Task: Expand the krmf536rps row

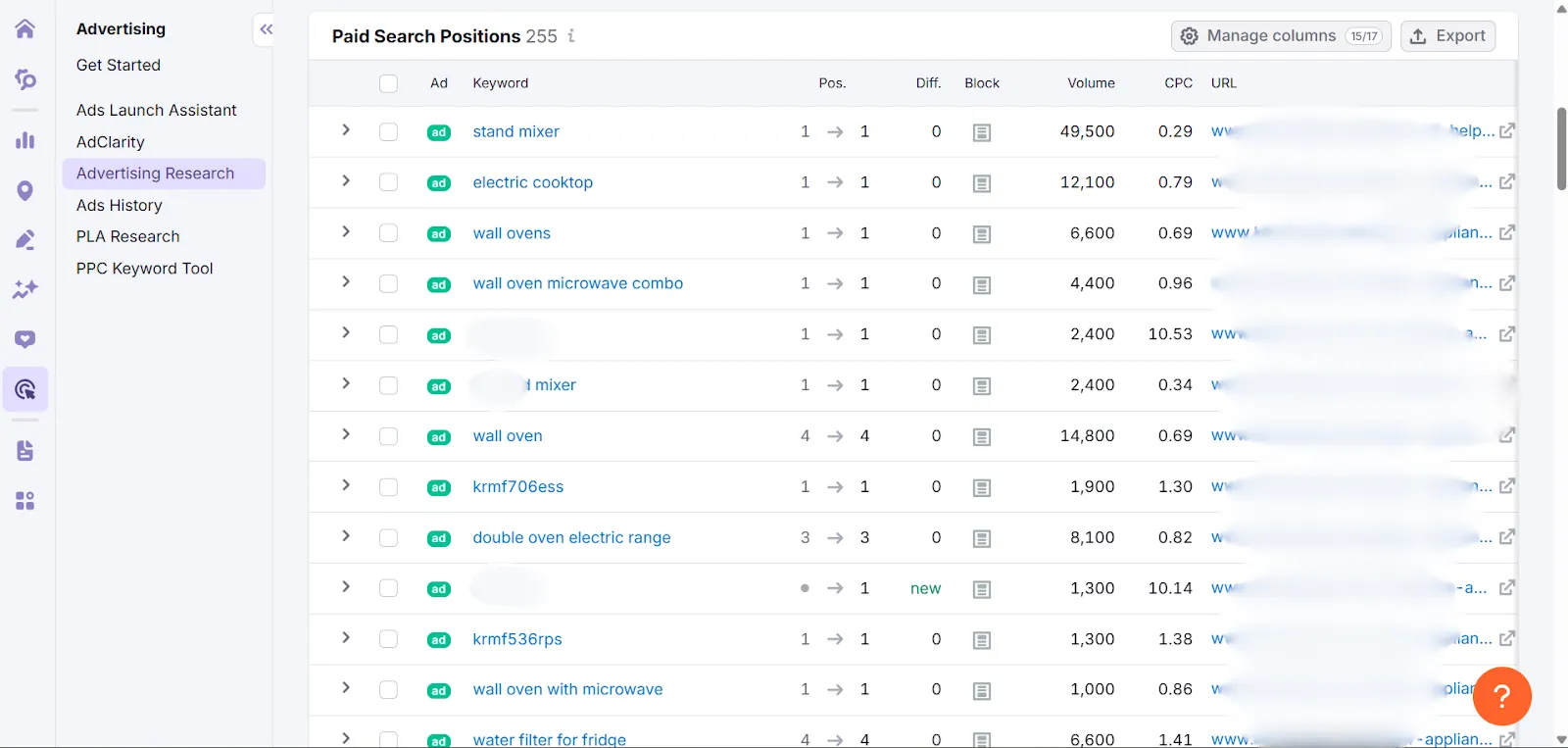Action: pyautogui.click(x=346, y=637)
